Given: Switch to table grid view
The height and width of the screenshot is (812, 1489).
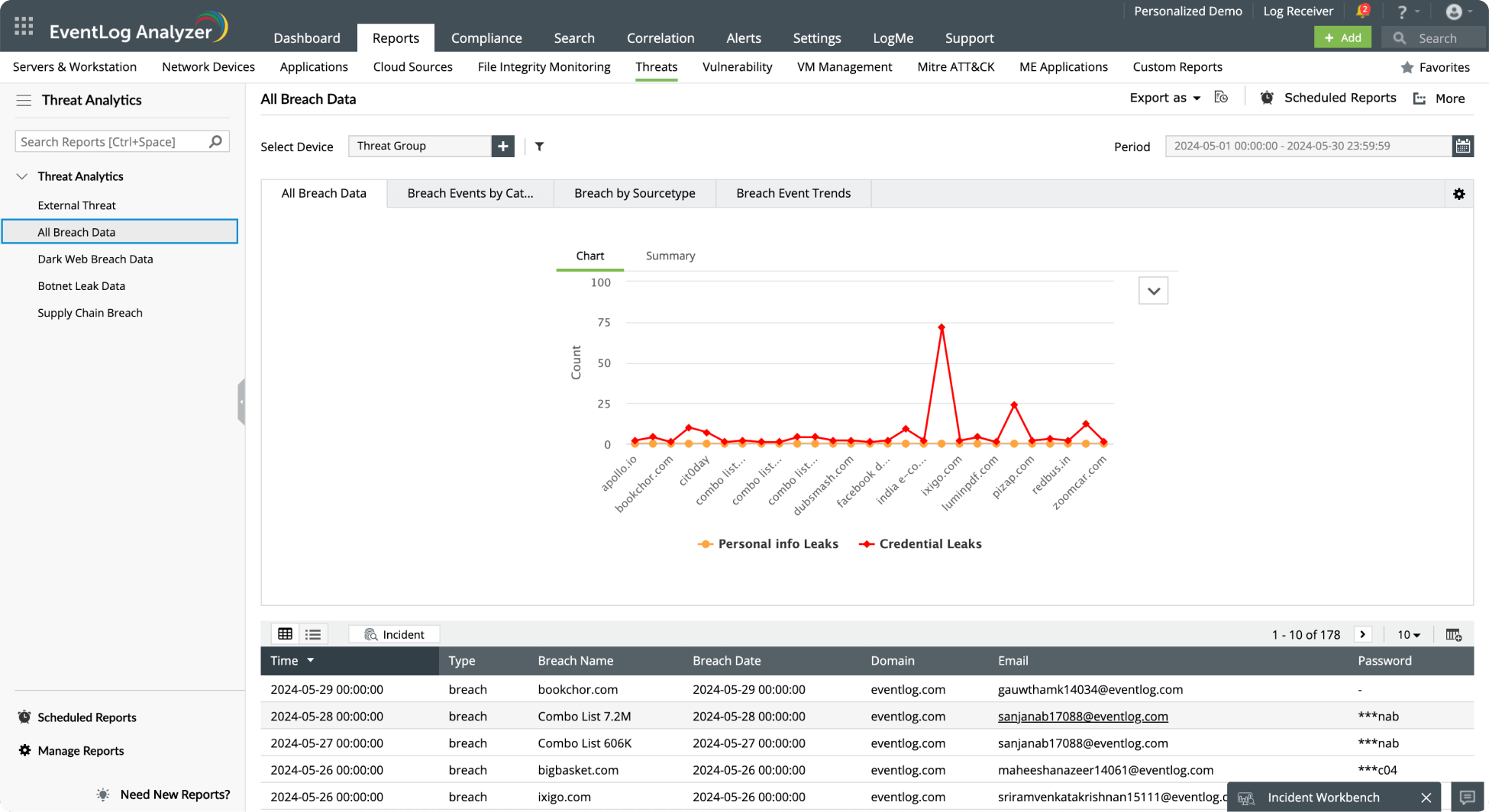Looking at the screenshot, I should (x=286, y=634).
